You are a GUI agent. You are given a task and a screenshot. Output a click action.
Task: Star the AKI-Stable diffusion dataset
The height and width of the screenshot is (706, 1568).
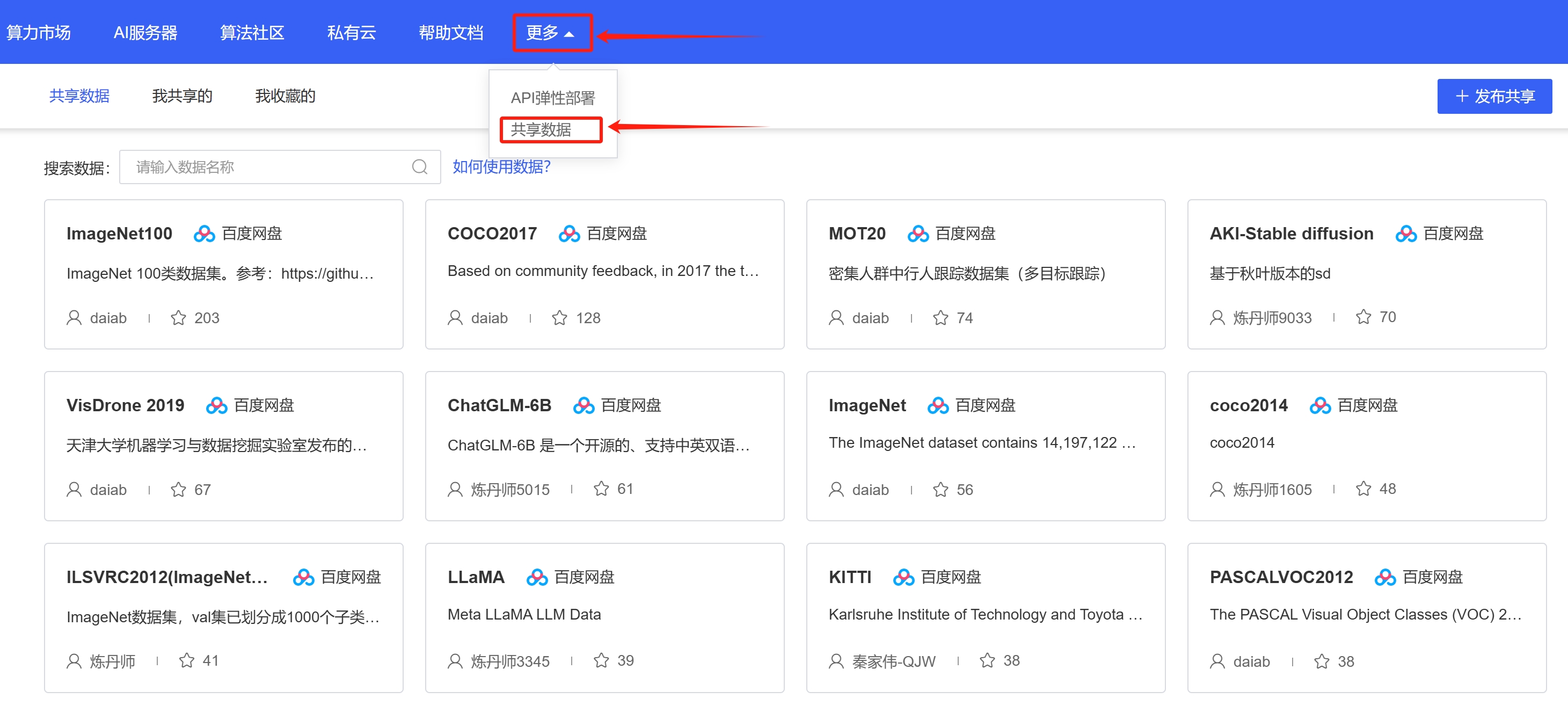pyautogui.click(x=1363, y=316)
